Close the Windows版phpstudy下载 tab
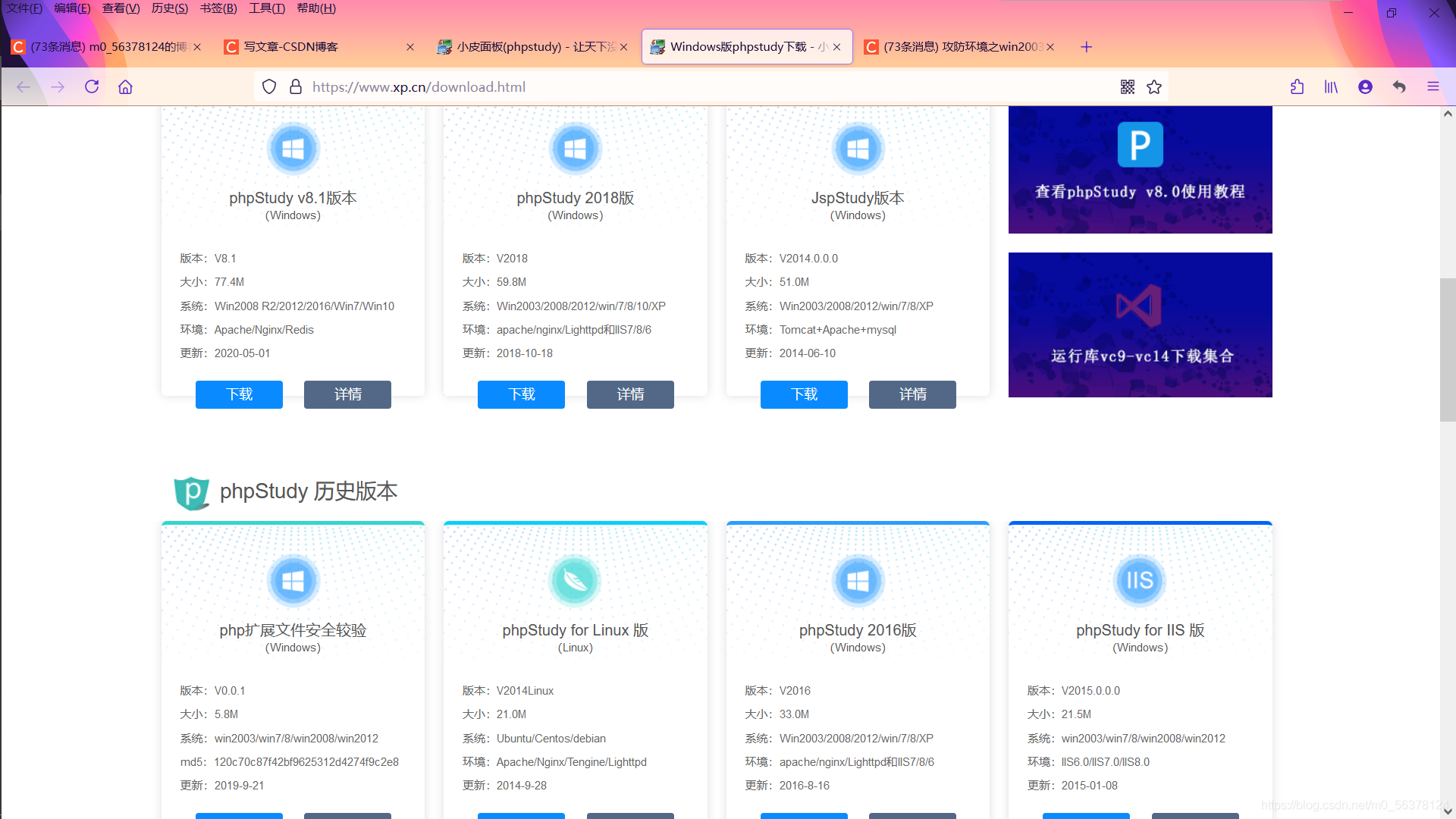The height and width of the screenshot is (819, 1456). [836, 47]
